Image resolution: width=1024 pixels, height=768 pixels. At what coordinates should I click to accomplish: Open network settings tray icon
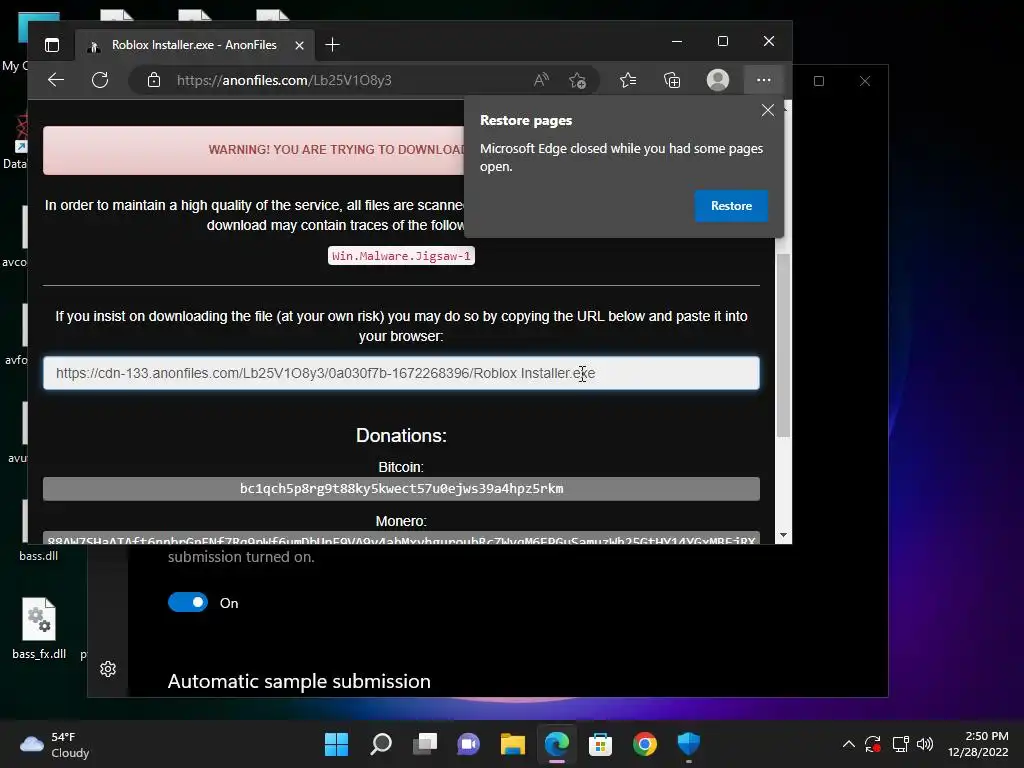click(x=901, y=744)
